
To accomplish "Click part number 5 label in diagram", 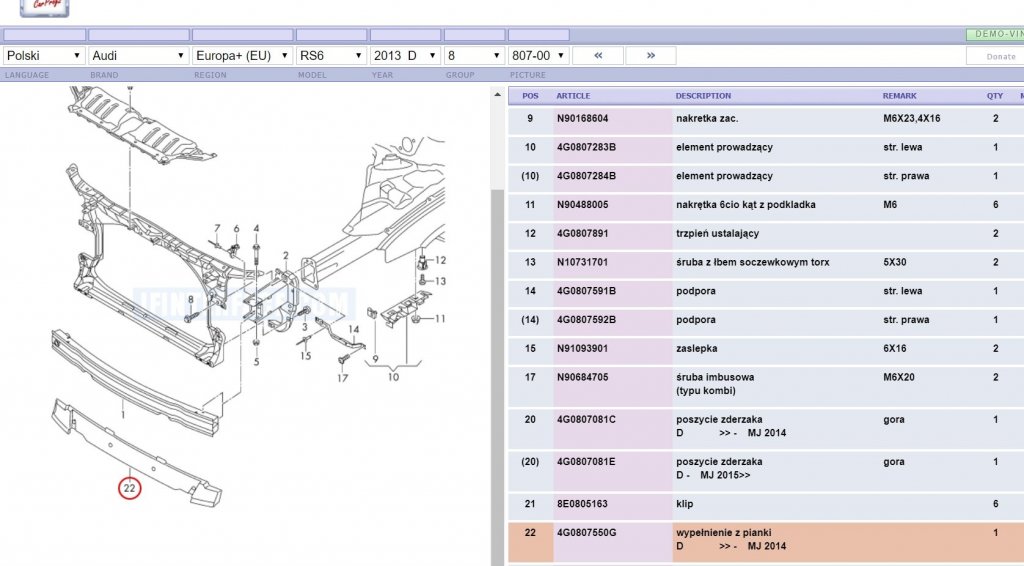I will pyautogui.click(x=256, y=362).
